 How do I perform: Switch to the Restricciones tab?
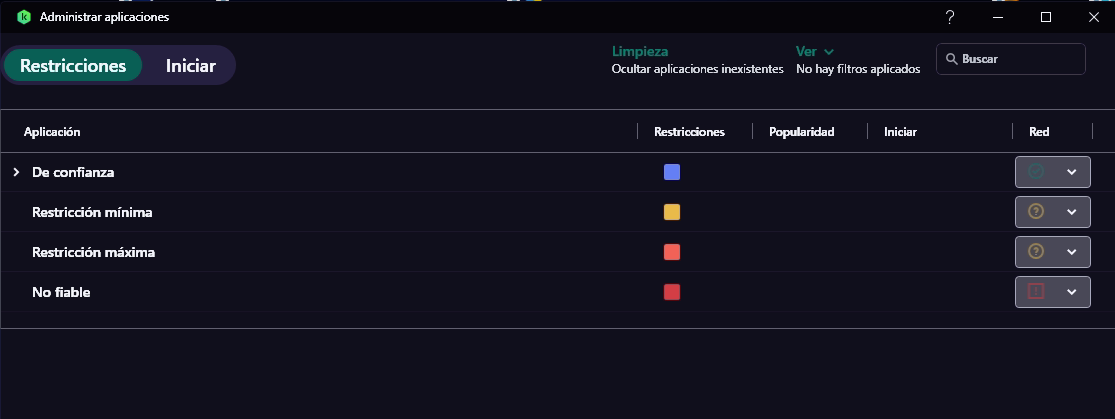click(73, 66)
